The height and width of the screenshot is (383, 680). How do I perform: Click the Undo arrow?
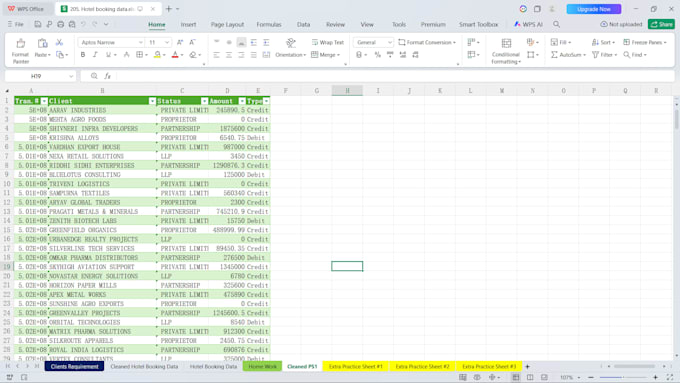click(83, 24)
